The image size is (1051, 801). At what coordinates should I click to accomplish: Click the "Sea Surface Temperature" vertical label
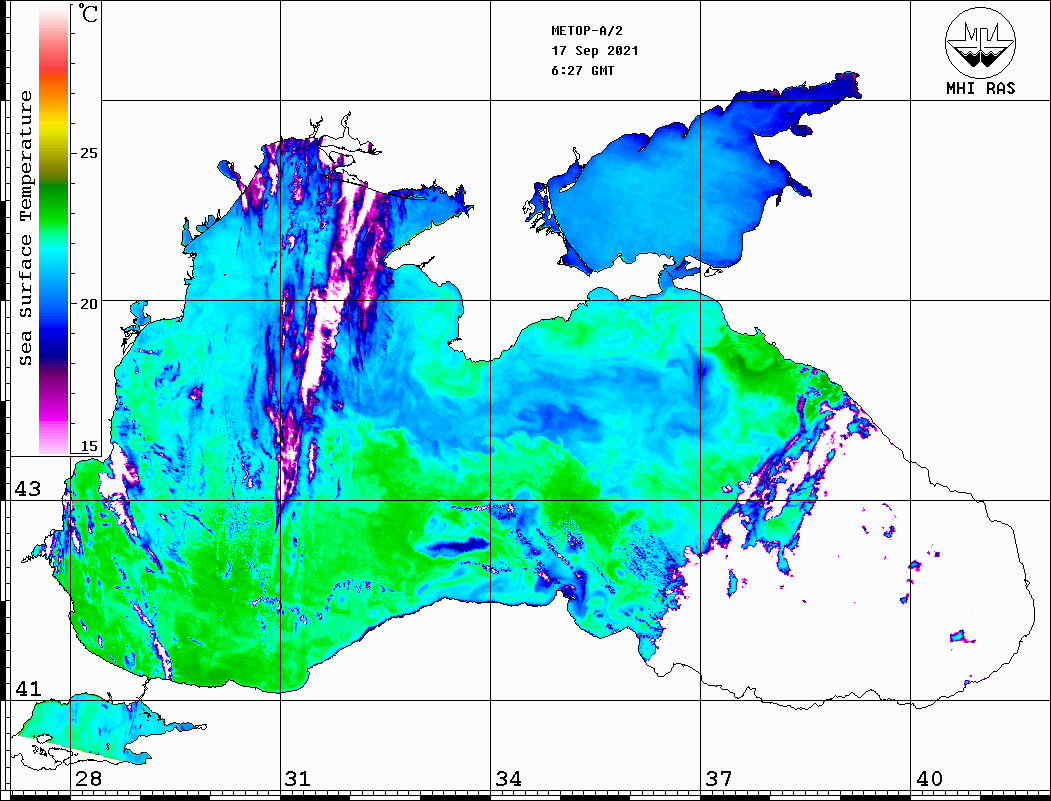[25, 229]
